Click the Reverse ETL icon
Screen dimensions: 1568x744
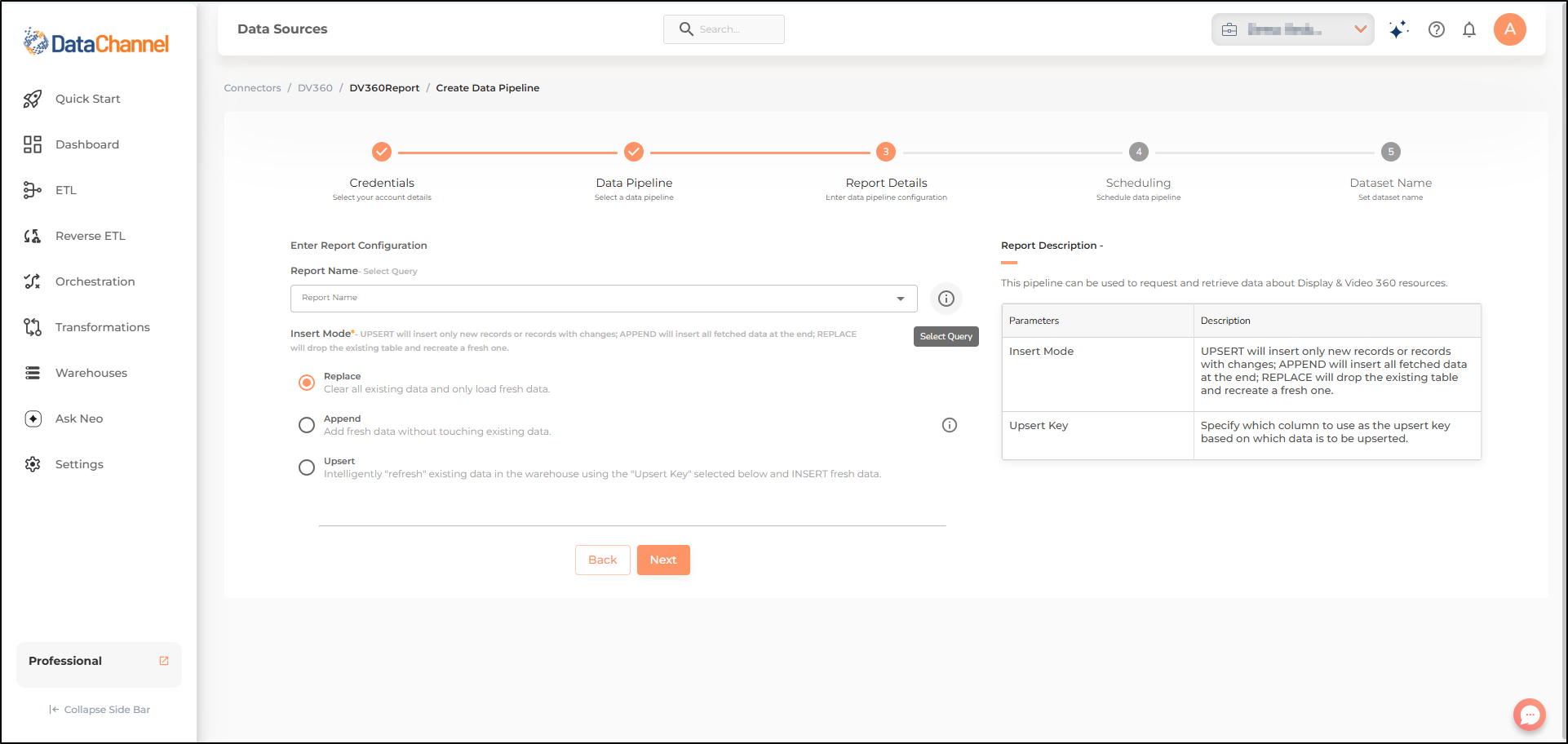[33, 236]
